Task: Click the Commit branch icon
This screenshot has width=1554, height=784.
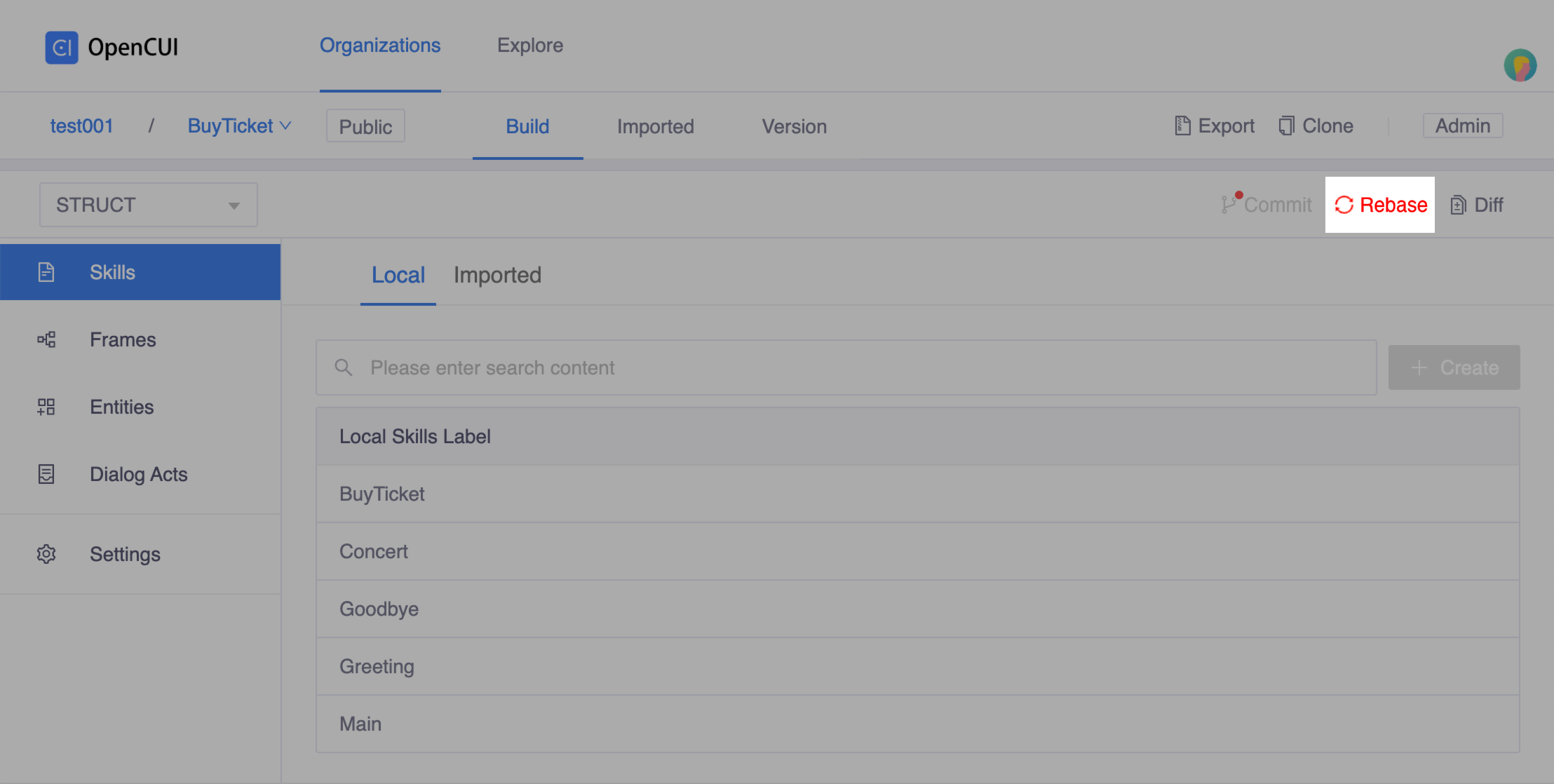Action: coord(1229,204)
